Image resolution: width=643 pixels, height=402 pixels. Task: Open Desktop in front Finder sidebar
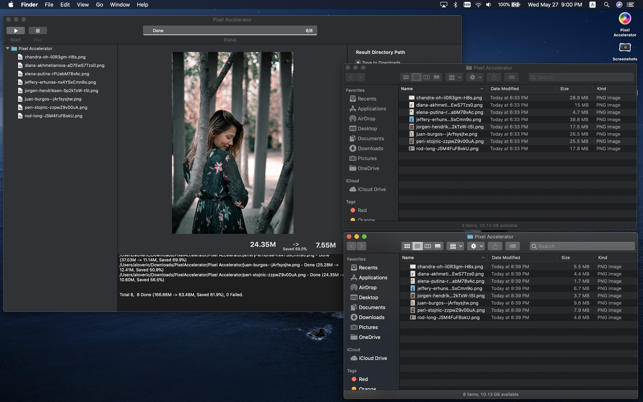tap(364, 297)
